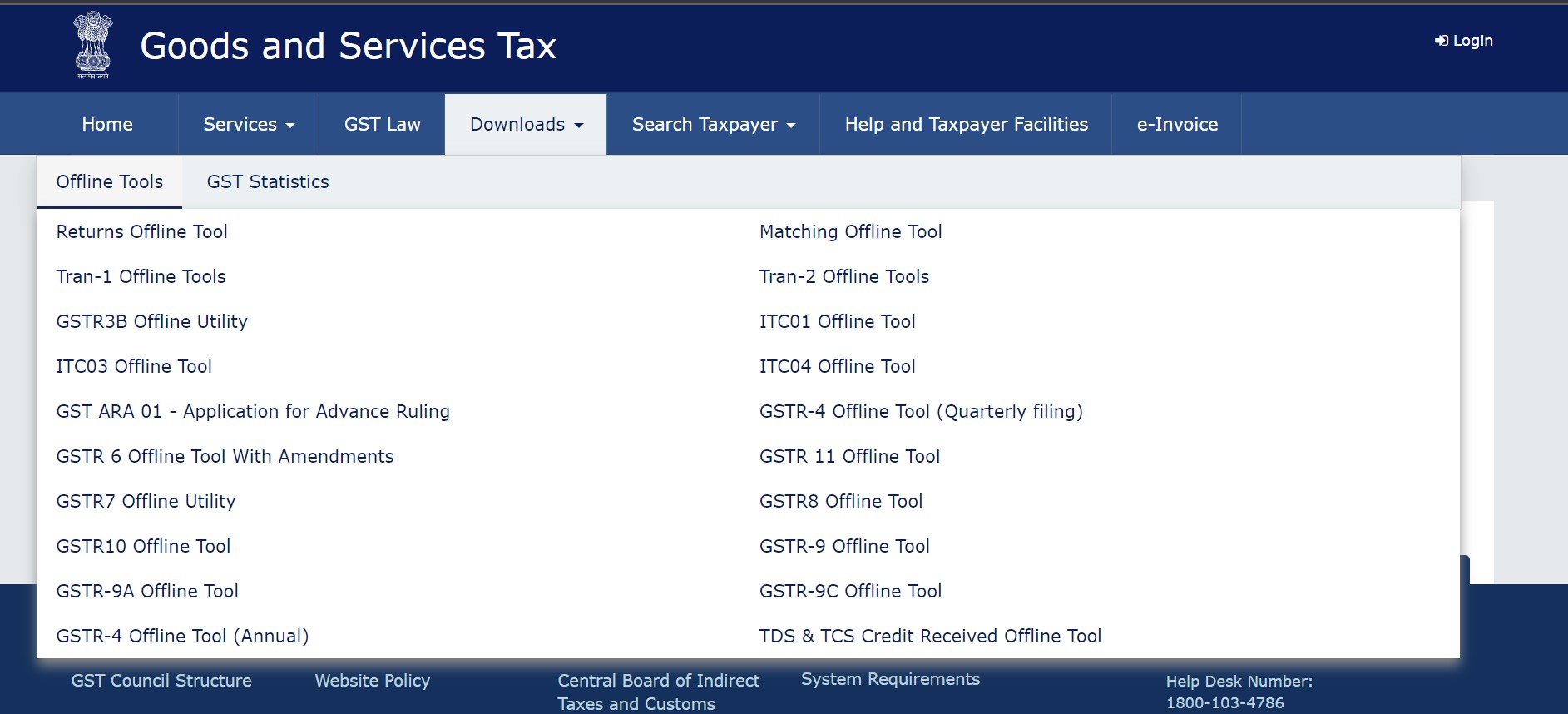The height and width of the screenshot is (714, 1568).
Task: Open GSTR-4 Offline Tool (Annual)
Action: click(x=182, y=636)
